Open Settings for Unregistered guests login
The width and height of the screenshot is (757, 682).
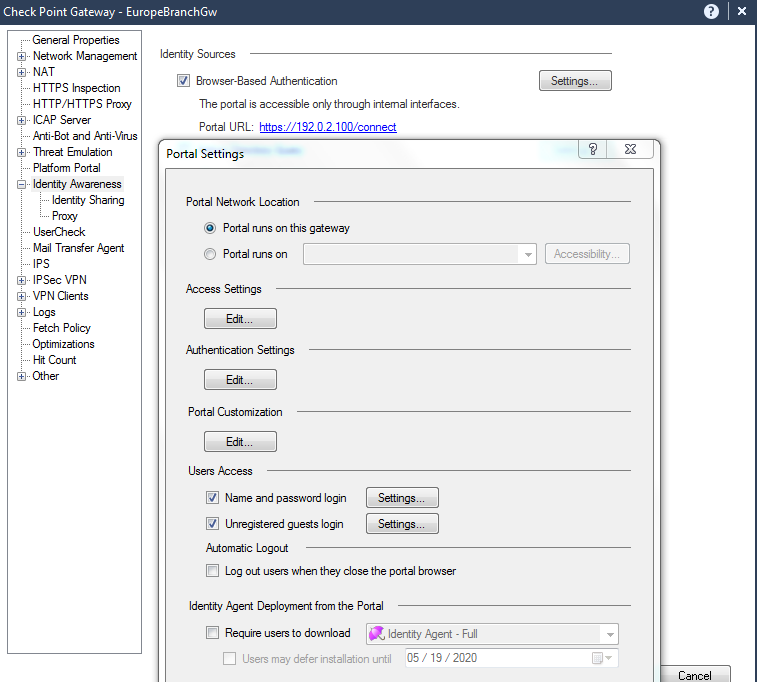[x=402, y=524]
